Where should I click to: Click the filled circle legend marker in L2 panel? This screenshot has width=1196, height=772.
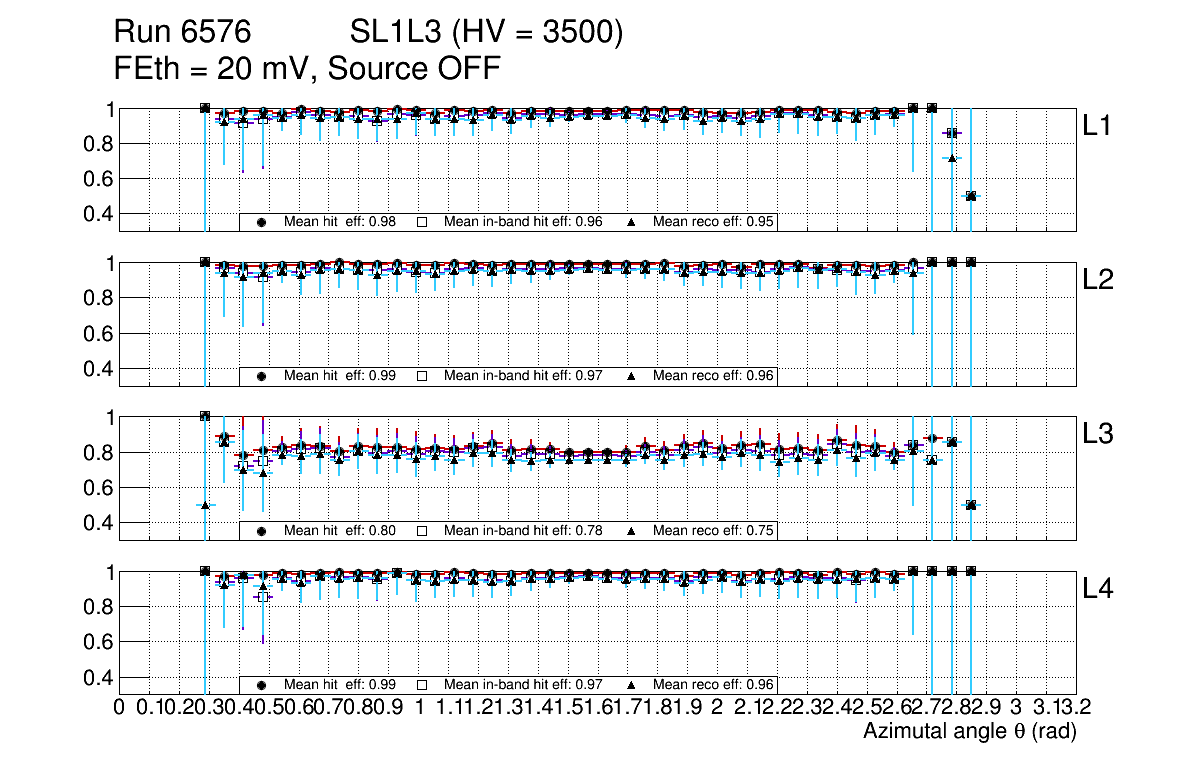262,376
